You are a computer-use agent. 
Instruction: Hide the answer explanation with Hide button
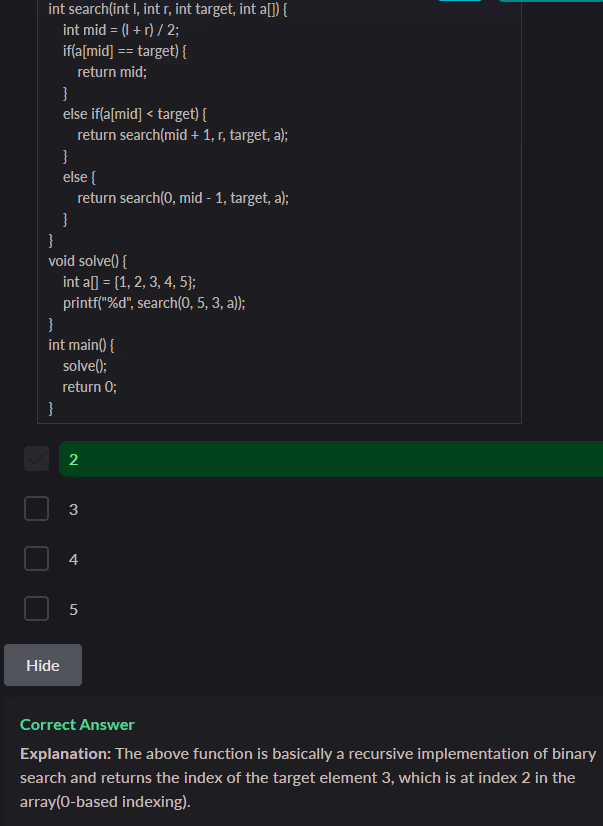tap(43, 665)
